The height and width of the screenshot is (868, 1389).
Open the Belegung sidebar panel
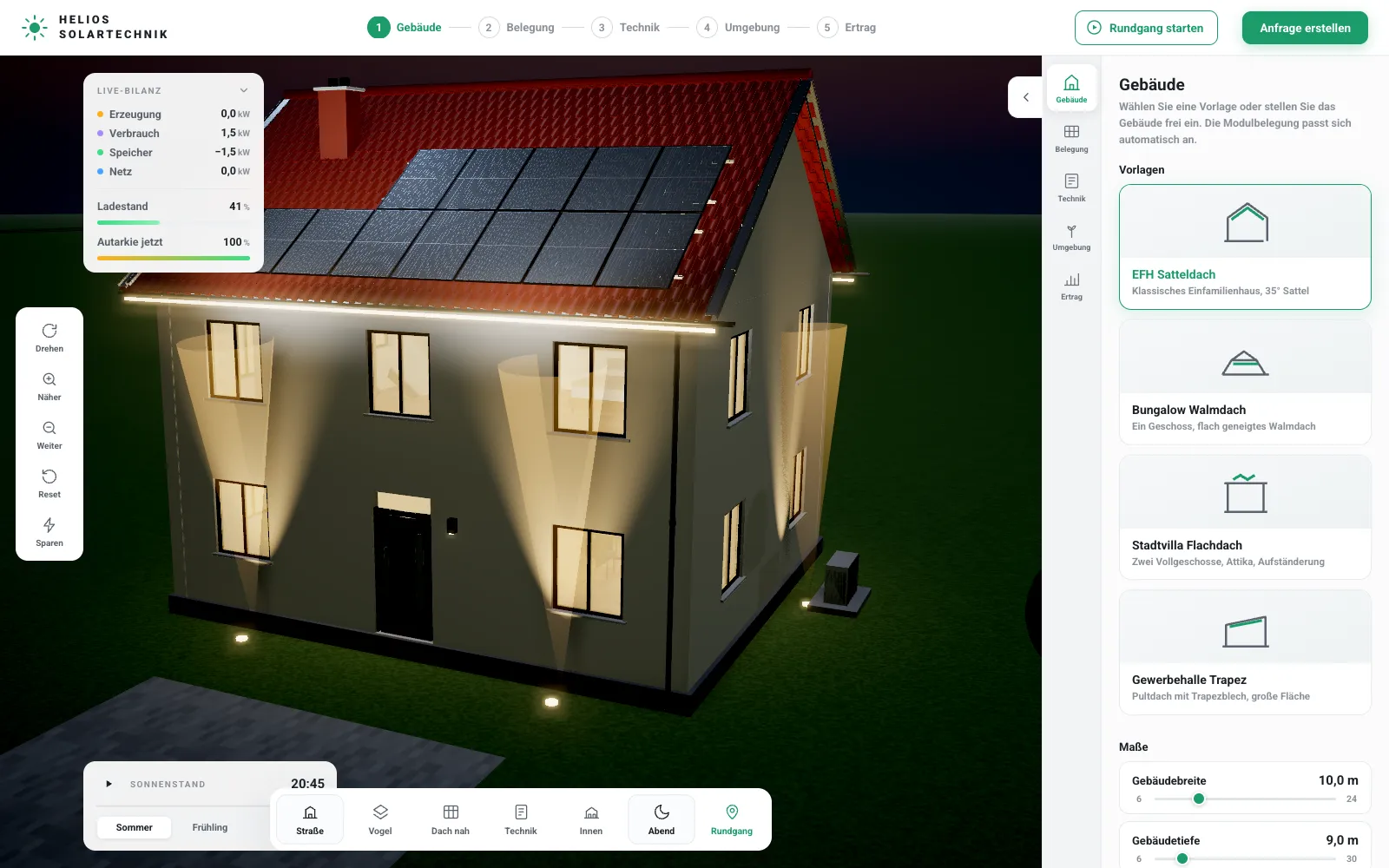tap(1071, 138)
